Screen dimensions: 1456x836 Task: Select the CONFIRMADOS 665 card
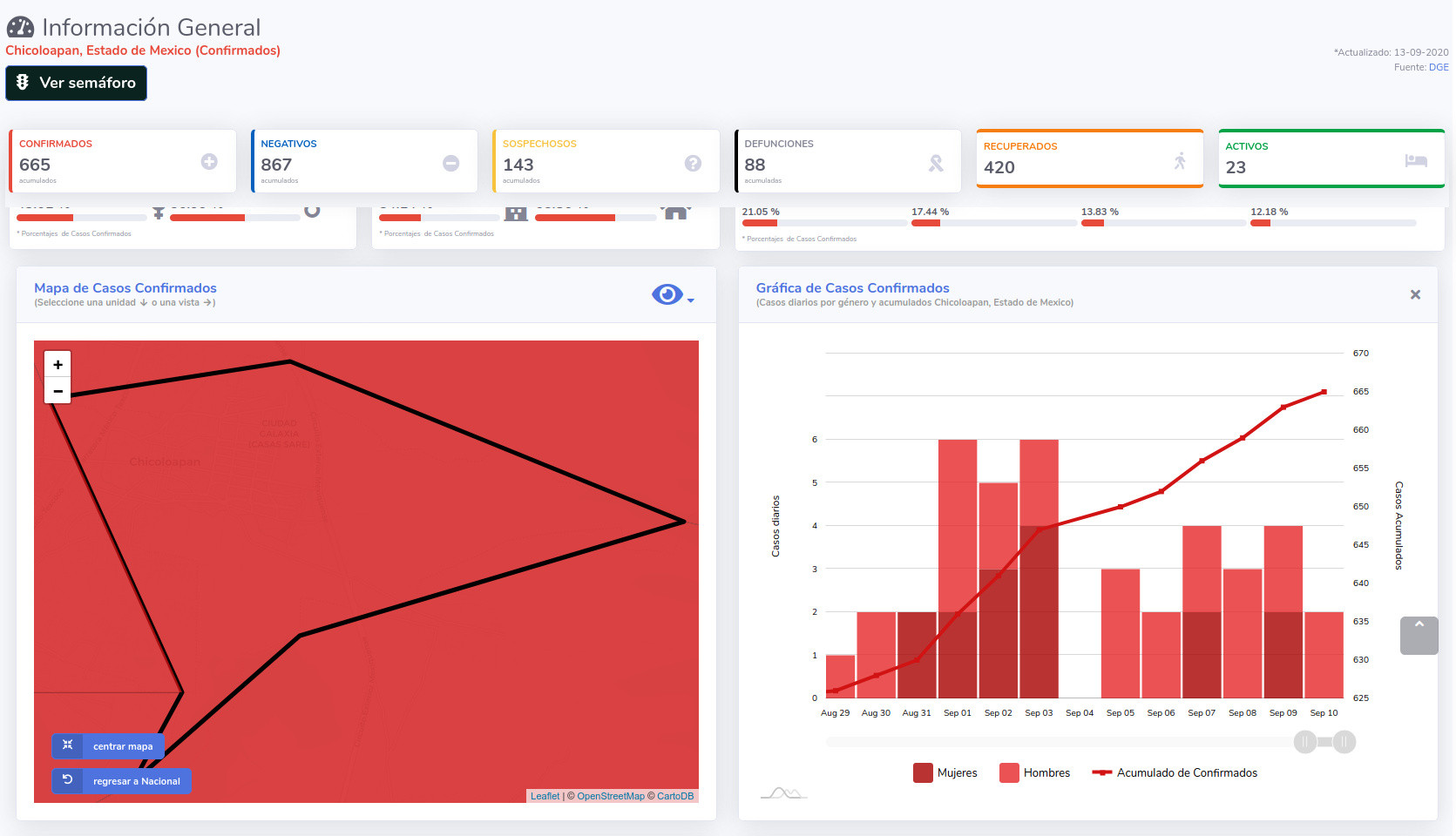point(123,161)
